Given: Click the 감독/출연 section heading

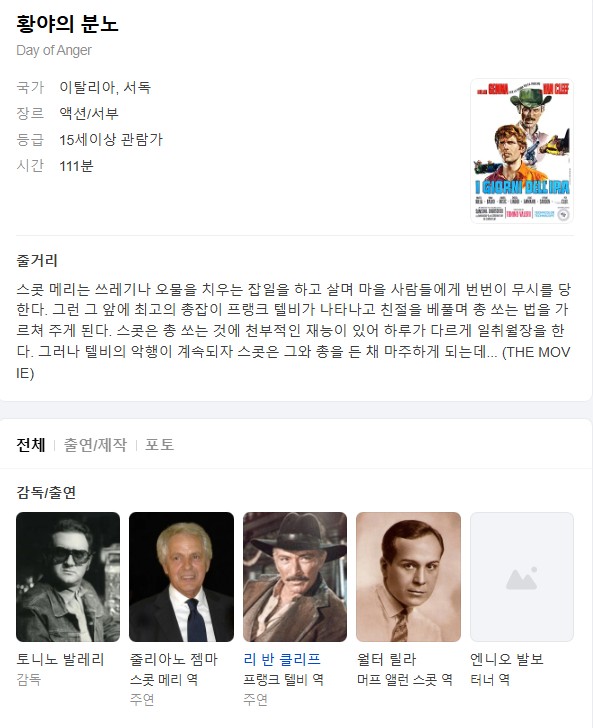Looking at the screenshot, I should click(x=46, y=492).
